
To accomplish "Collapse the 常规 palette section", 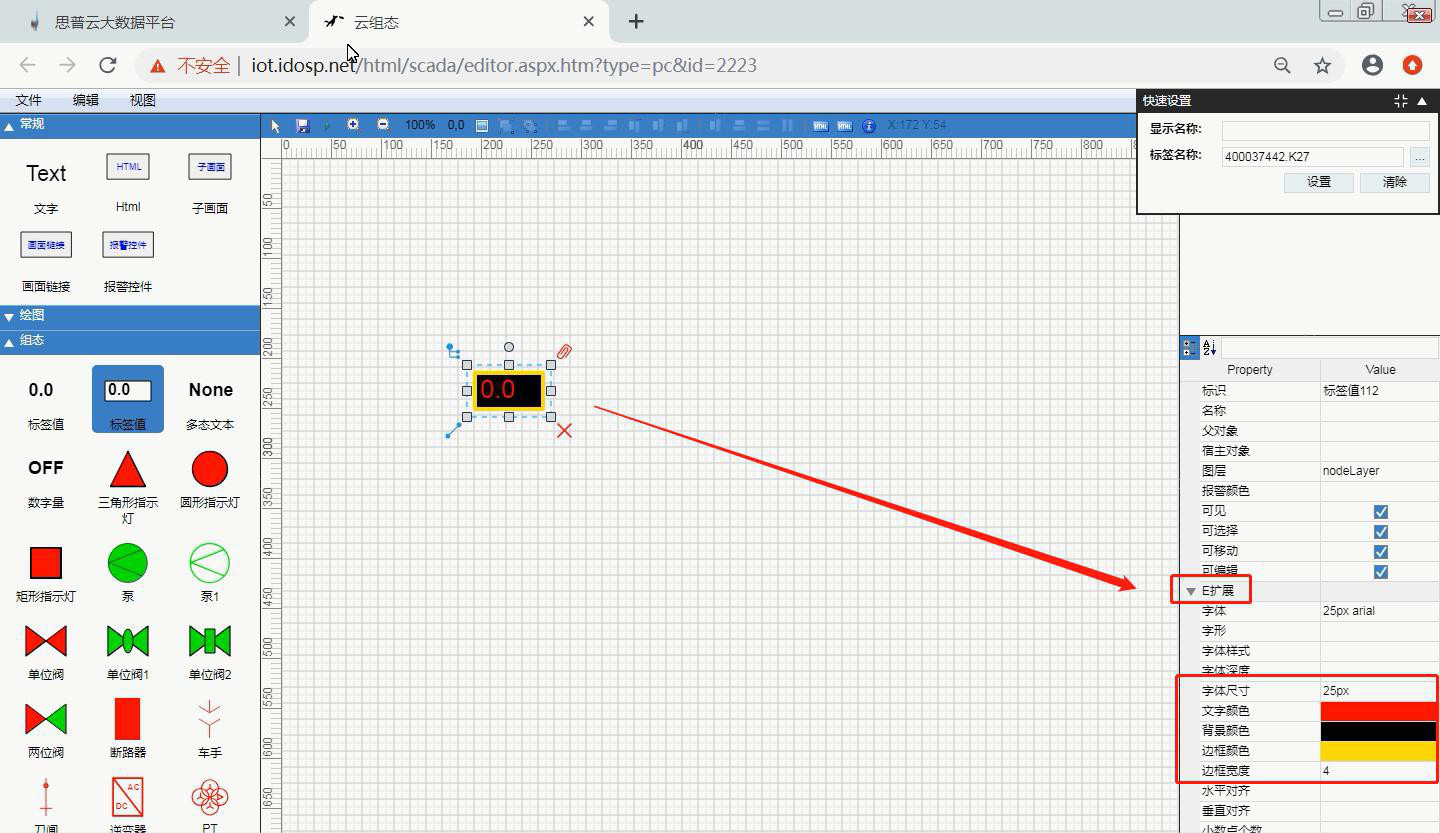I will 10,125.
